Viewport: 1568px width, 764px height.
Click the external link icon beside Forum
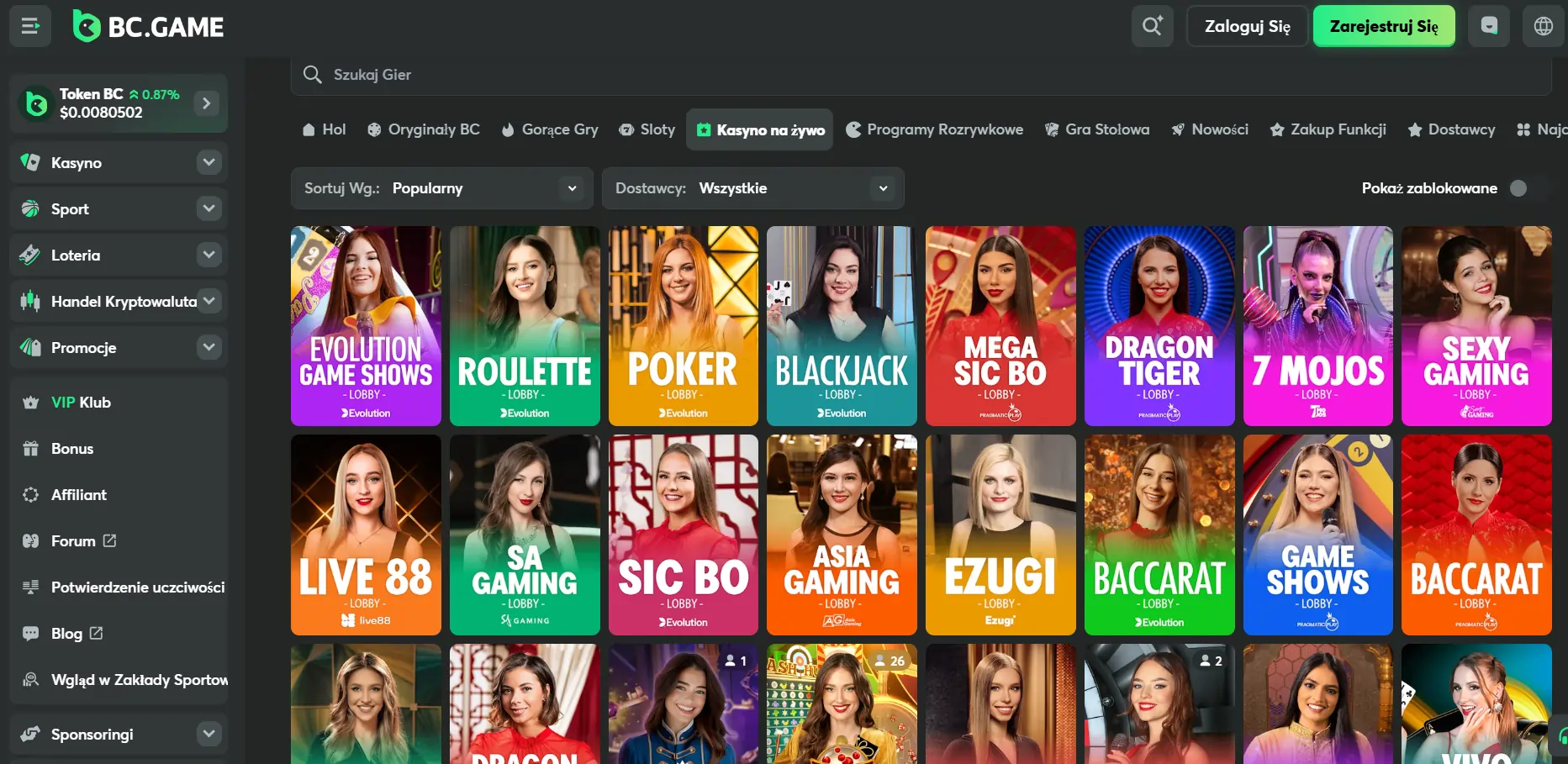(109, 540)
